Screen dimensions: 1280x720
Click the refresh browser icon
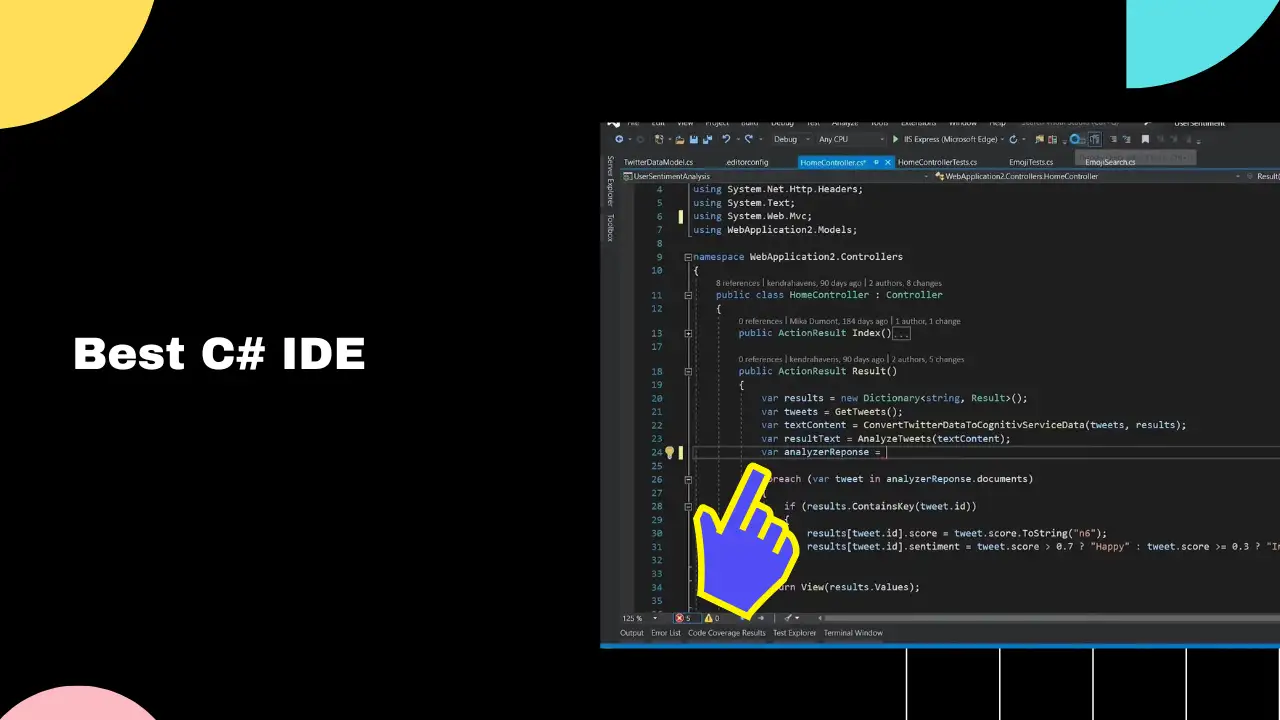pos(1013,139)
